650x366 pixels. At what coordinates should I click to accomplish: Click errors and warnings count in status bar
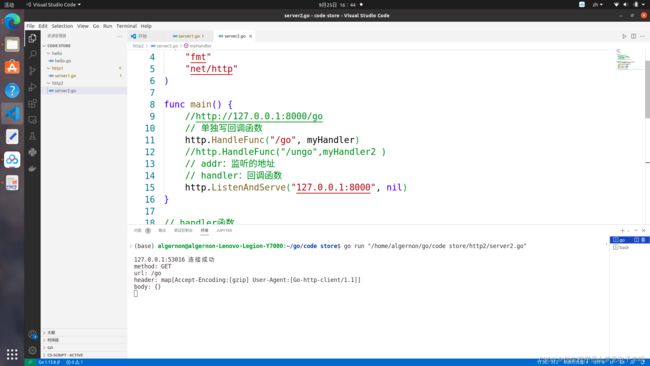[x=75, y=362]
